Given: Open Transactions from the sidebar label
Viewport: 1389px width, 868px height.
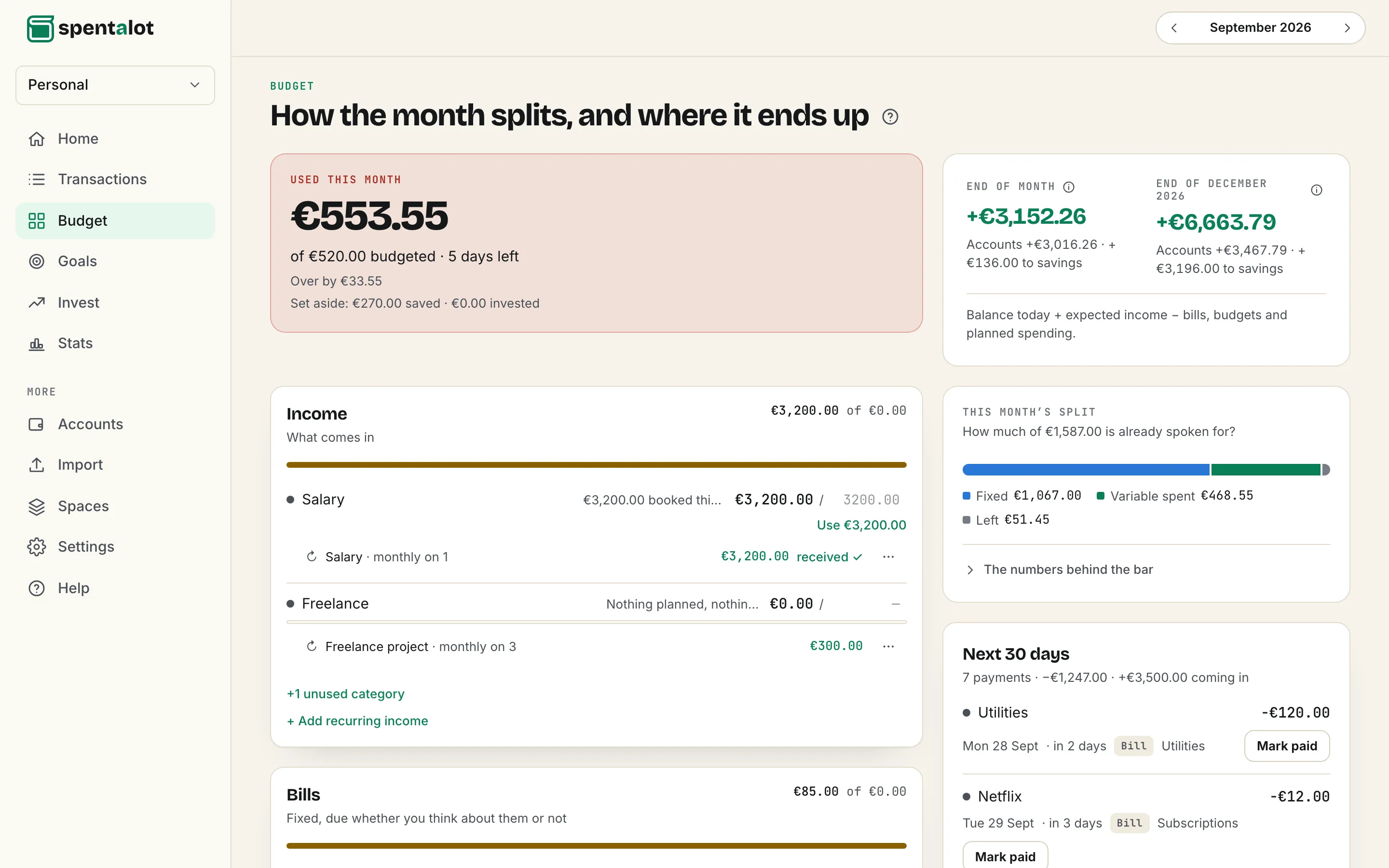Looking at the screenshot, I should 102,179.
